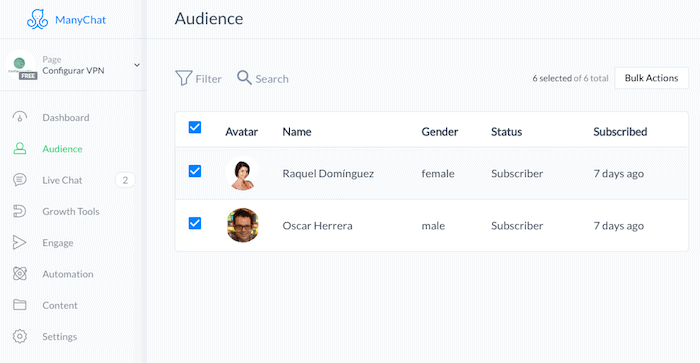Viewport: 700px width, 363px height.
Task: Click Oscar Herrera's Subscriber status cell
Action: (517, 225)
